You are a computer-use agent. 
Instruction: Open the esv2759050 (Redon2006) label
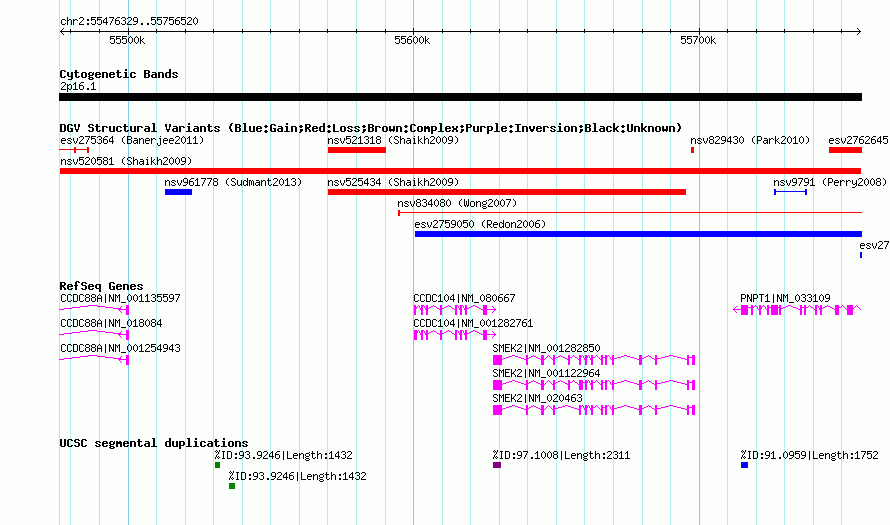click(x=480, y=224)
